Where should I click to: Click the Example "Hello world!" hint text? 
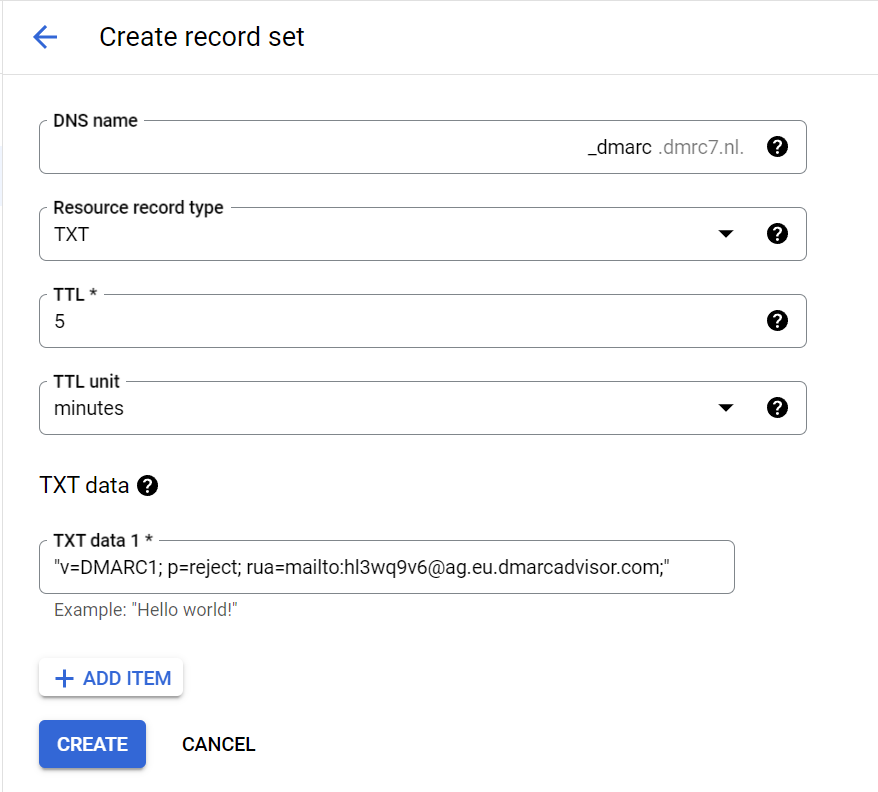pyautogui.click(x=145, y=610)
